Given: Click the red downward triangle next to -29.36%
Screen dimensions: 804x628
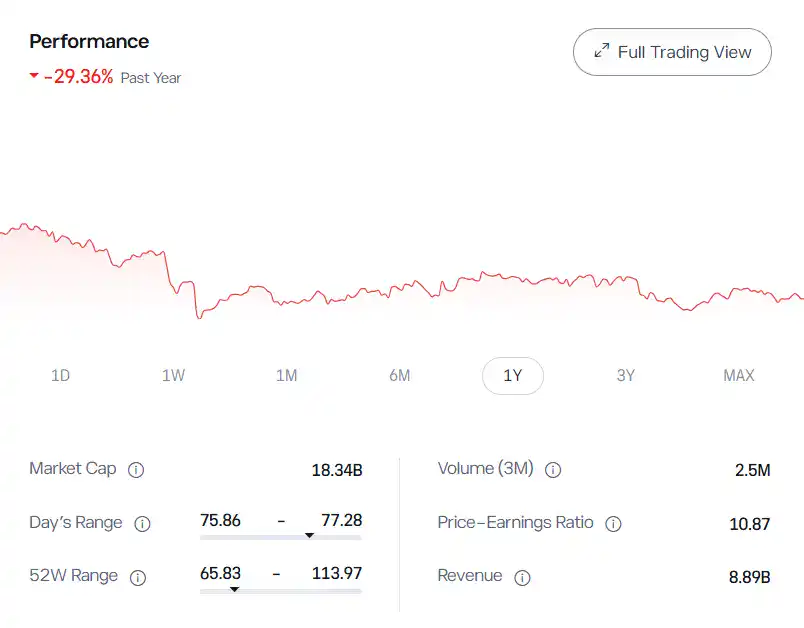Looking at the screenshot, I should 33,77.
